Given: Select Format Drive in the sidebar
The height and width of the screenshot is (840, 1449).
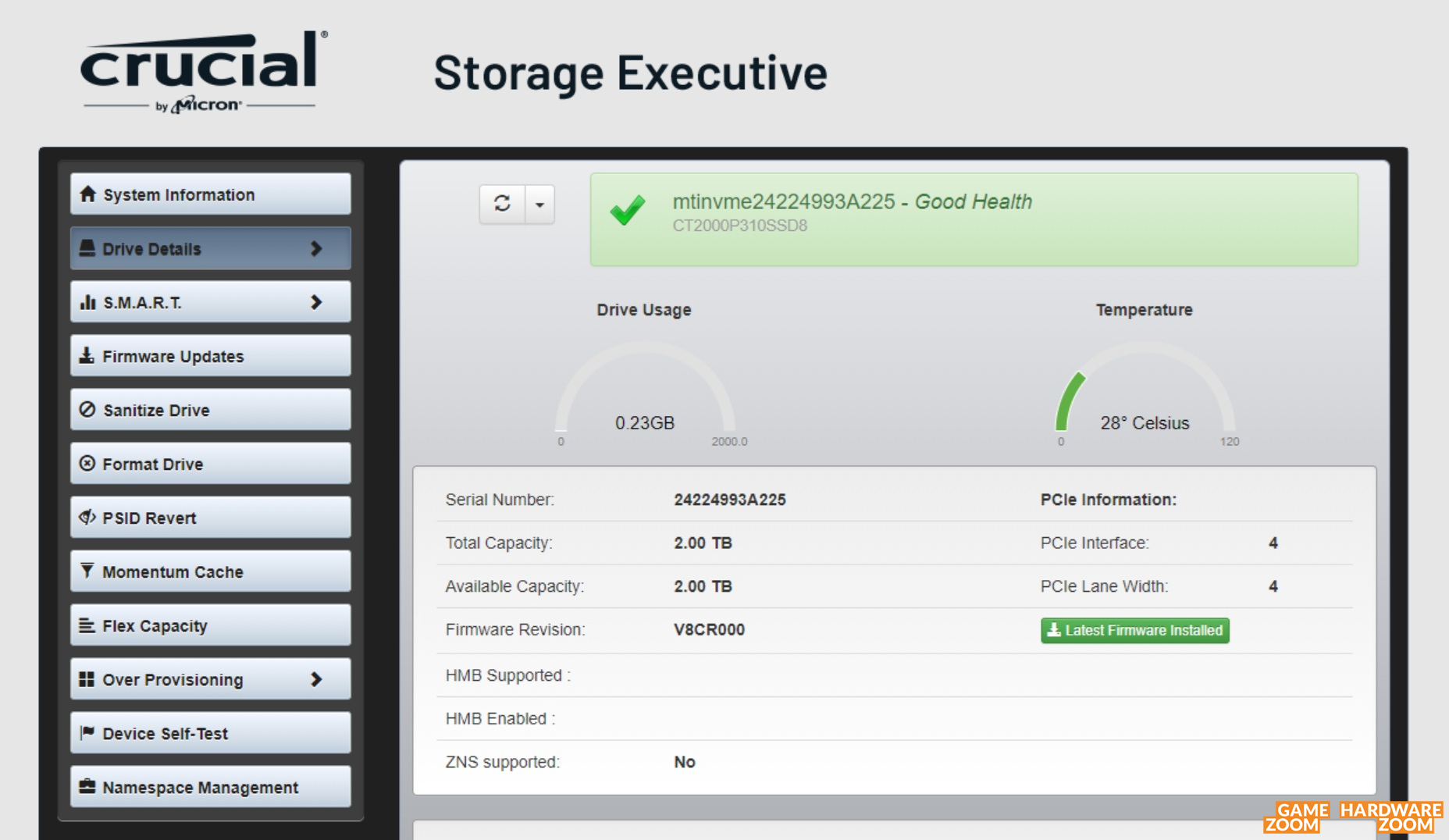Looking at the screenshot, I should coord(211,464).
